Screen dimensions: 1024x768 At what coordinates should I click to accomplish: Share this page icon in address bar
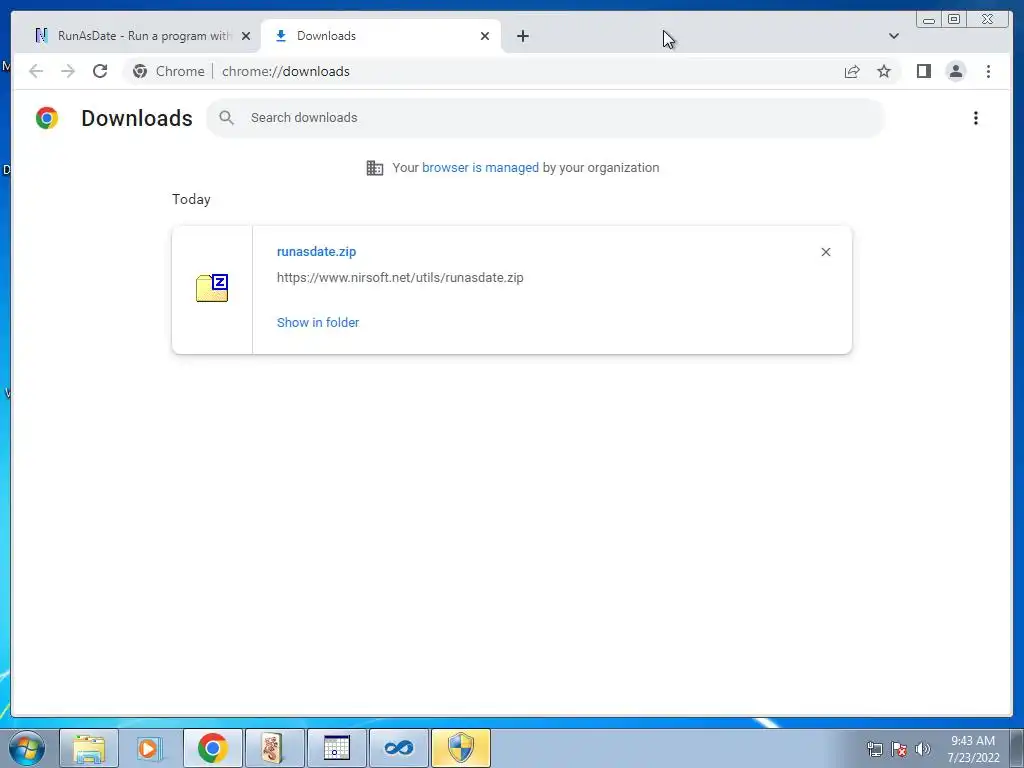(852, 71)
